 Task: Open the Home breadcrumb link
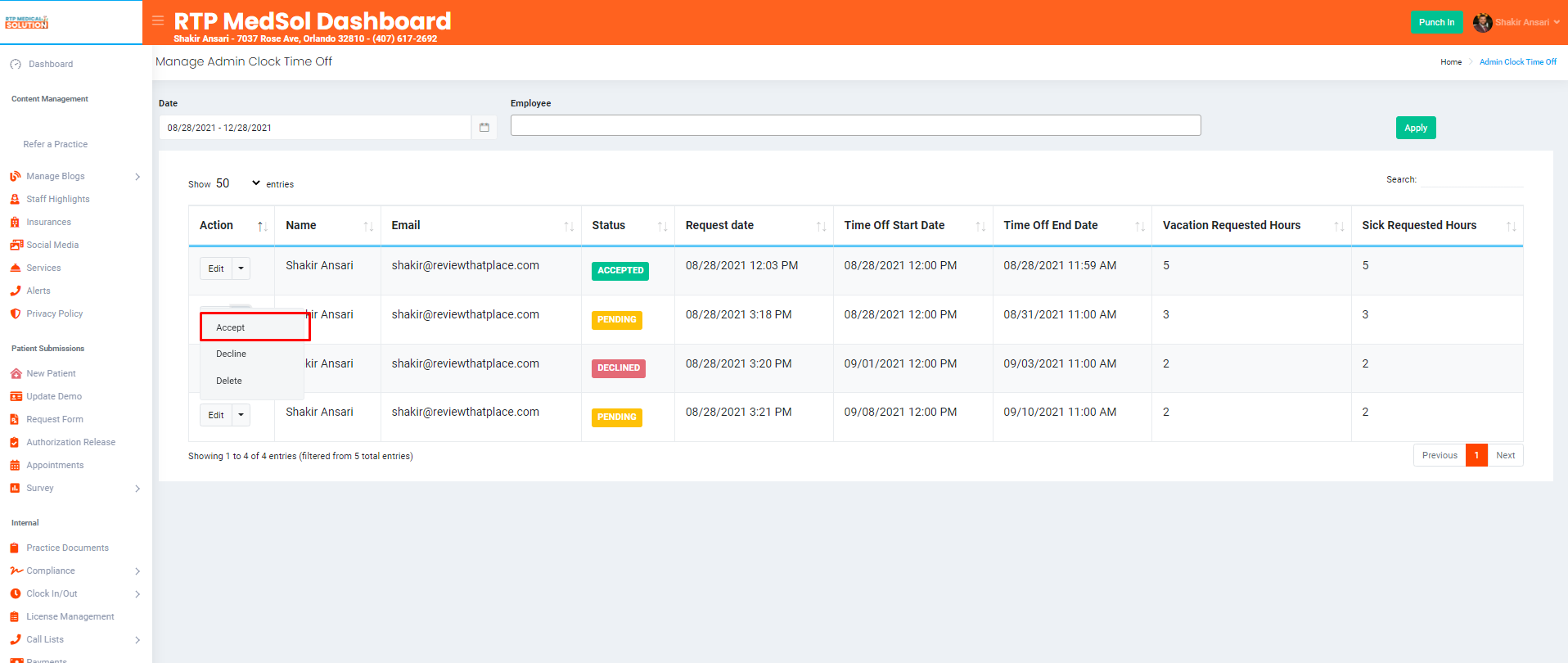(1451, 62)
